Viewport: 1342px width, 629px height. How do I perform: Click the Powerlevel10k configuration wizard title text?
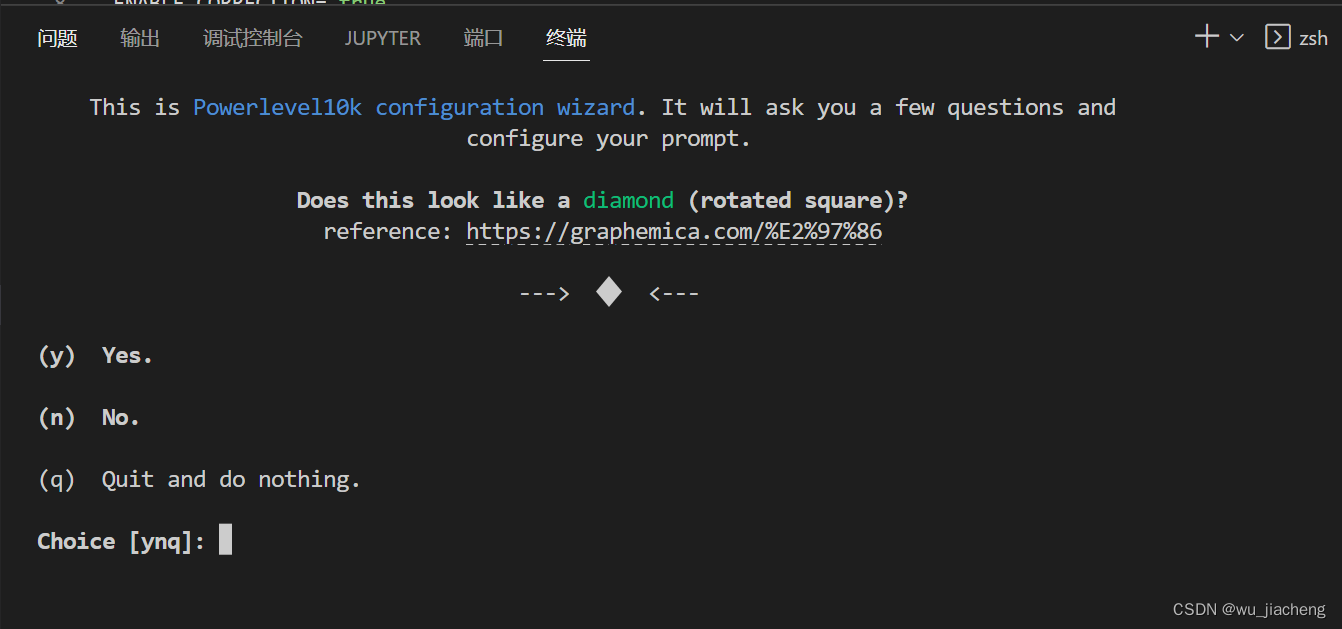point(414,107)
